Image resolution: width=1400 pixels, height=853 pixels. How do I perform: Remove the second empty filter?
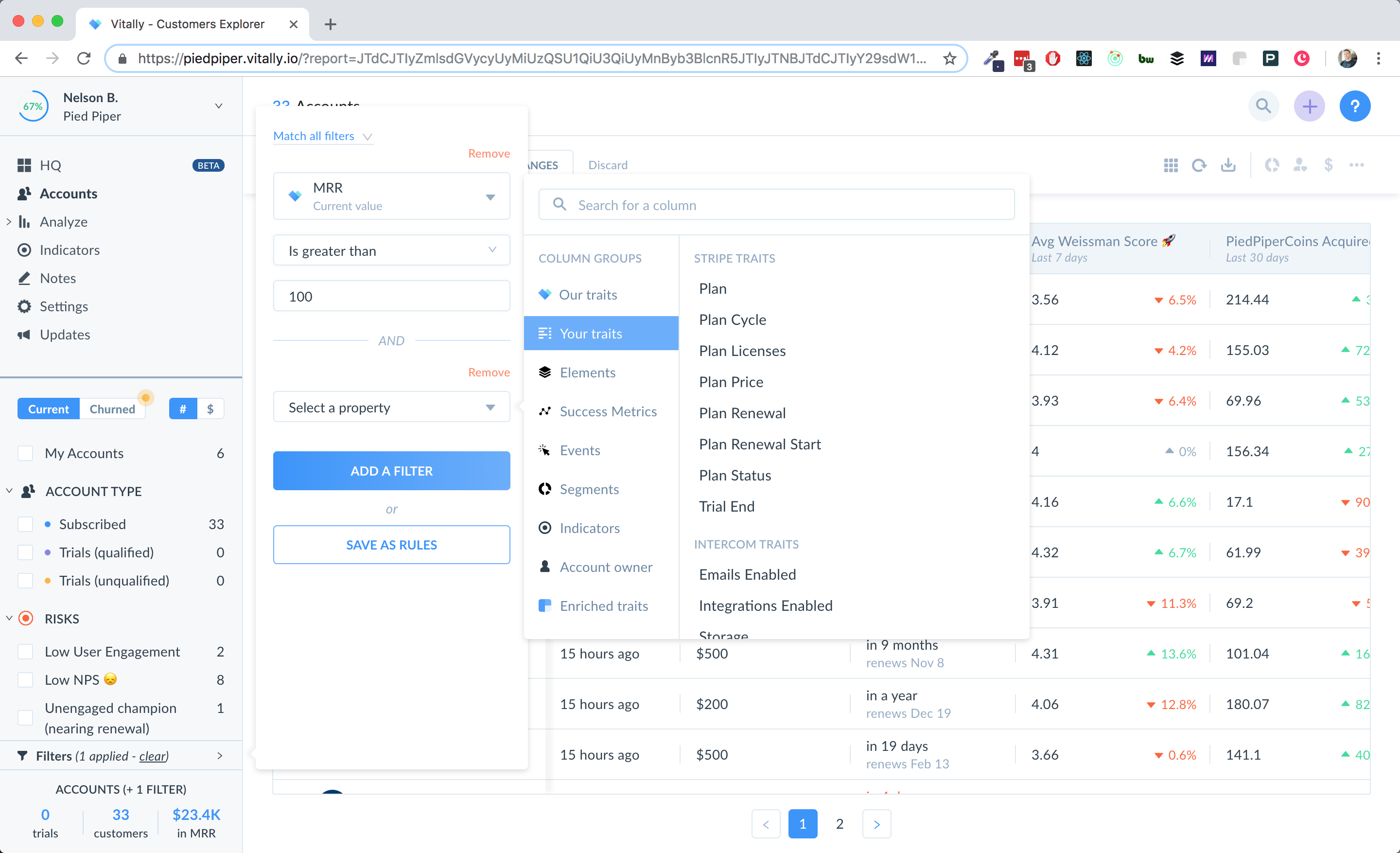click(x=489, y=372)
